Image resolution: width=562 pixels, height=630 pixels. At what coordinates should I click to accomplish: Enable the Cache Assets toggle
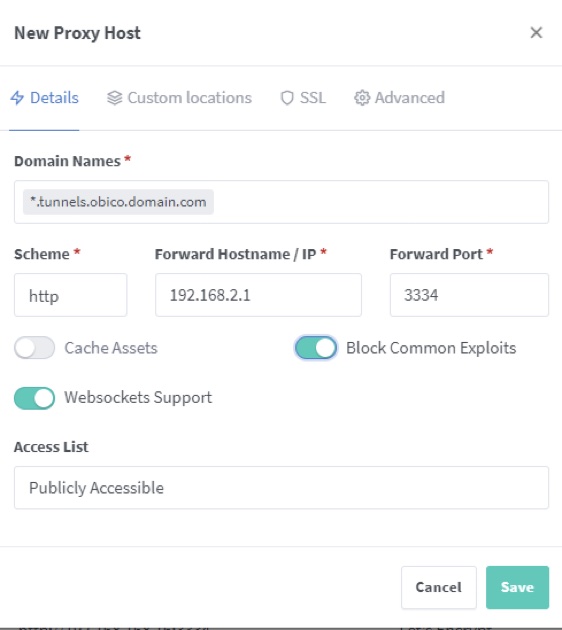tap(35, 348)
